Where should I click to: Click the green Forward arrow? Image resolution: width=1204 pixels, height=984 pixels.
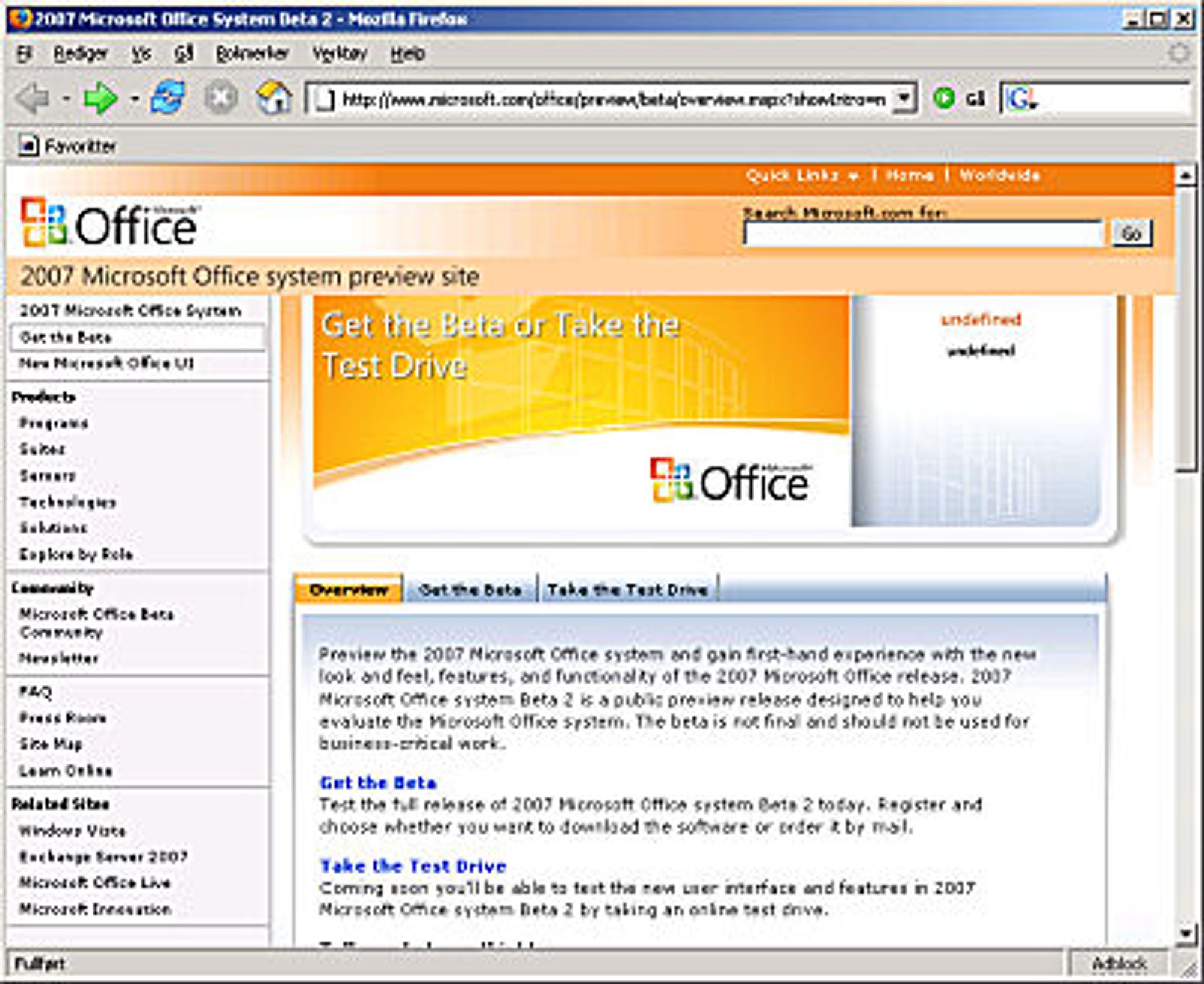[100, 97]
